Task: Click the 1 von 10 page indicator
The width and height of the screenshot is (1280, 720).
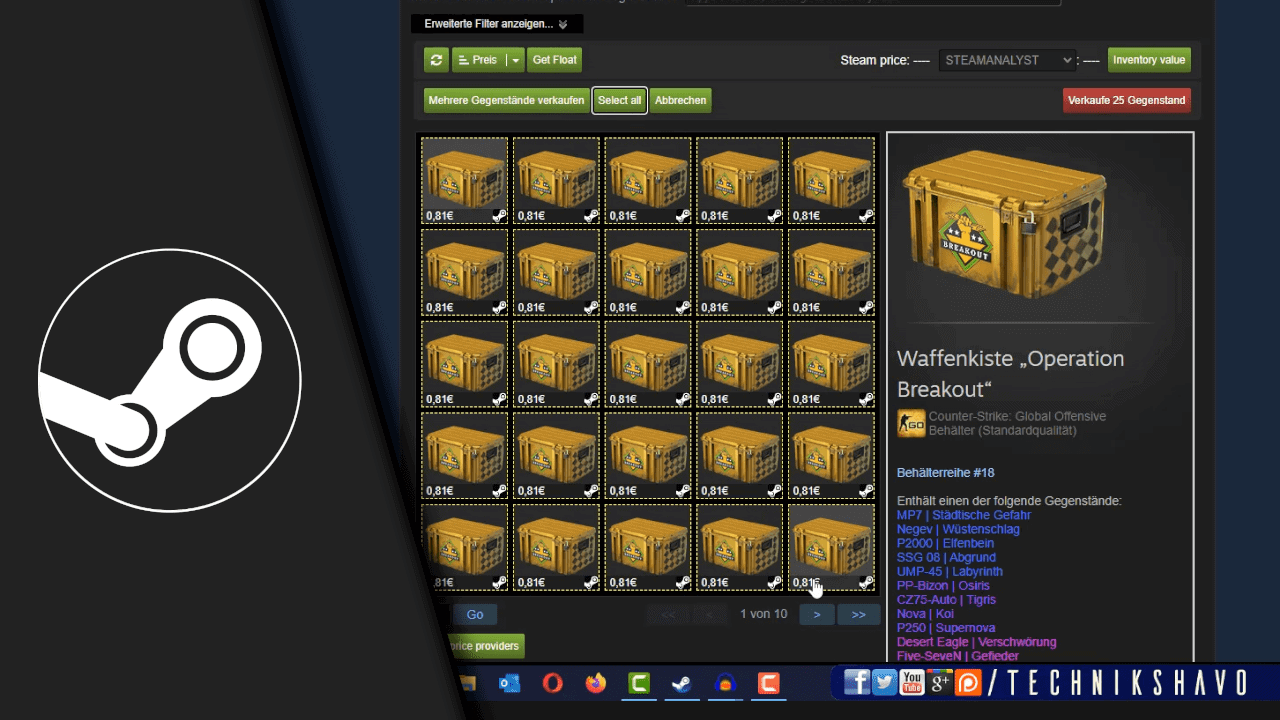Action: coord(763,614)
